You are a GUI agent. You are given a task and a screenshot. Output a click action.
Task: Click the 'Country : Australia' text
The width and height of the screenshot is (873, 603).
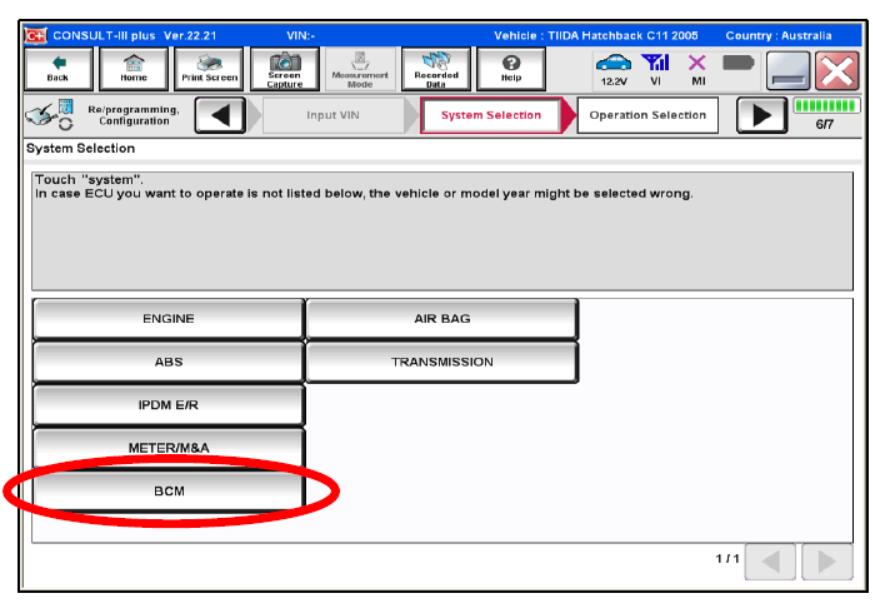pos(778,36)
